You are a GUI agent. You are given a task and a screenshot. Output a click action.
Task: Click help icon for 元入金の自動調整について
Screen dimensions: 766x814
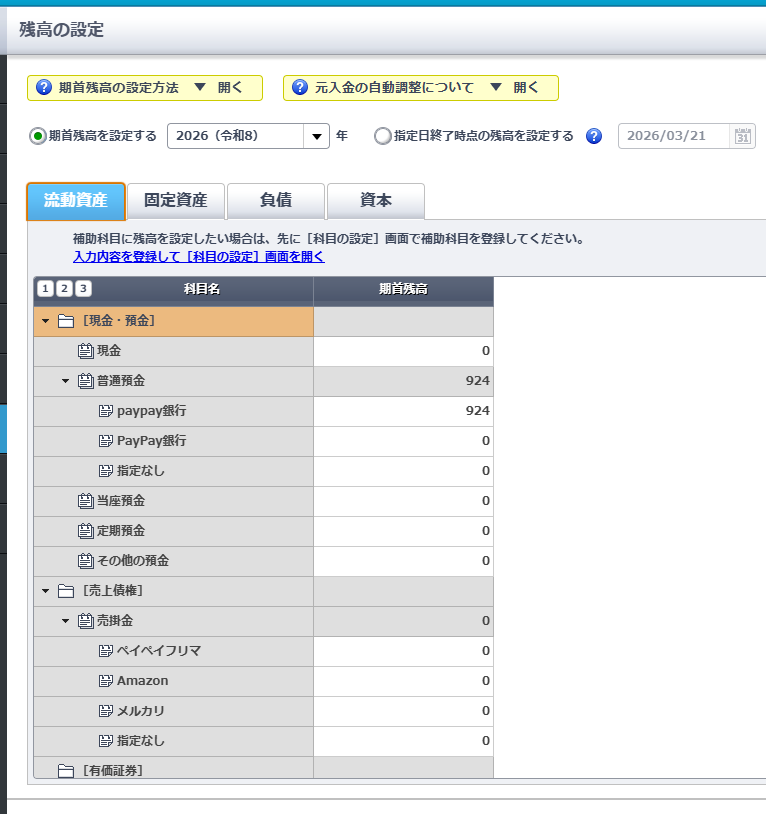click(x=300, y=88)
